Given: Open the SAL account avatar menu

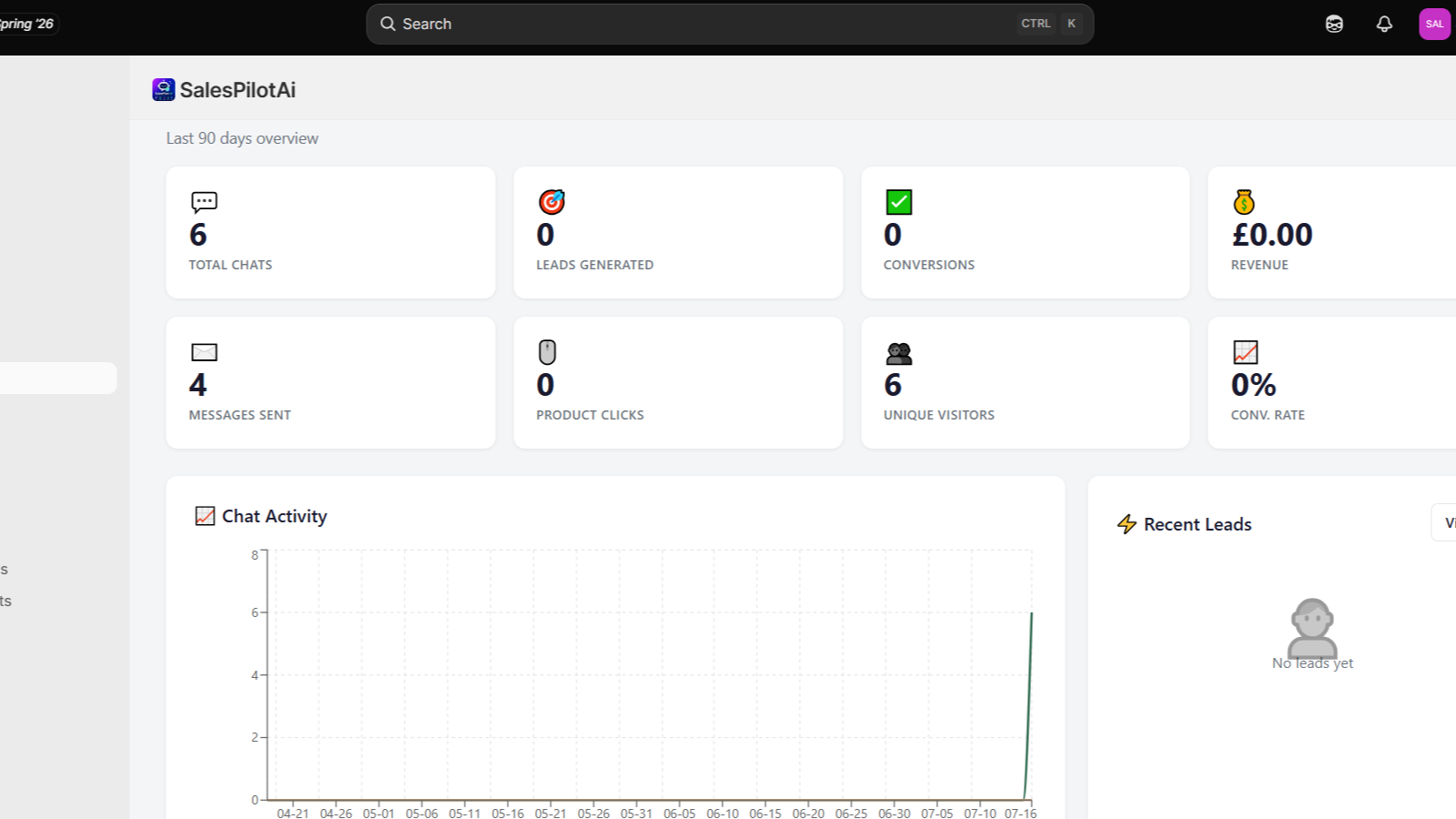Looking at the screenshot, I should (x=1434, y=24).
